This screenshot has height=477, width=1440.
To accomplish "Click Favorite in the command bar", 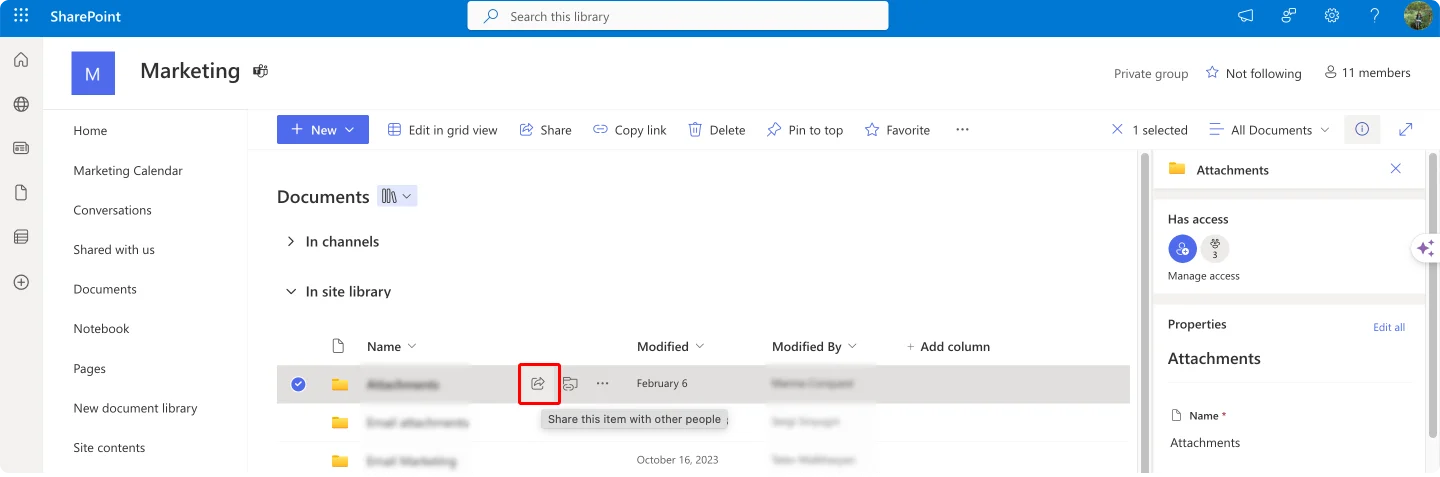I will (897, 130).
